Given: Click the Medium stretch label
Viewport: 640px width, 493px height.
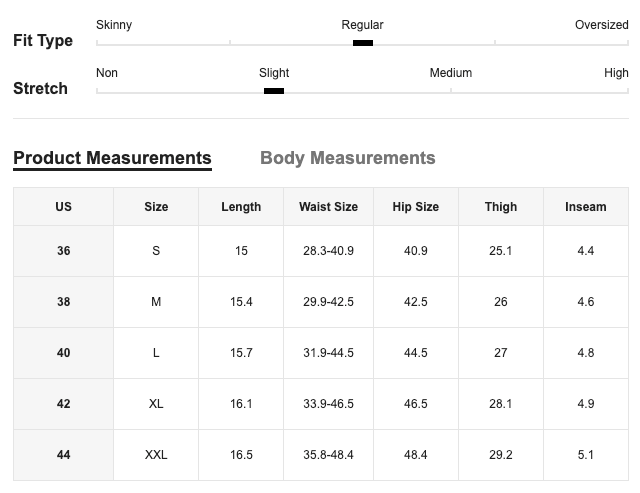Looking at the screenshot, I should point(451,73).
